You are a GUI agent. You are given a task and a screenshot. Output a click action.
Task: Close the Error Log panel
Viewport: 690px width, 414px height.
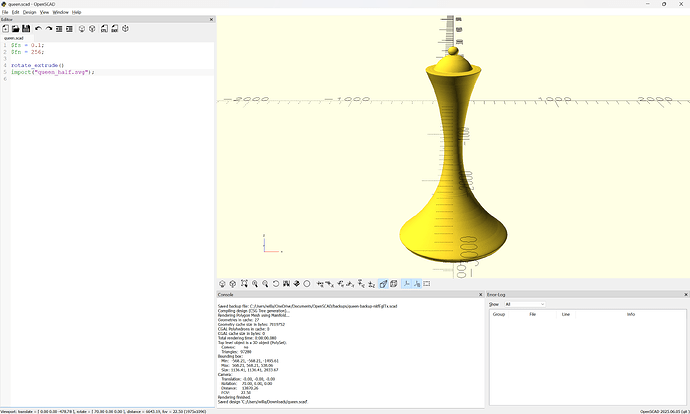[686, 294]
